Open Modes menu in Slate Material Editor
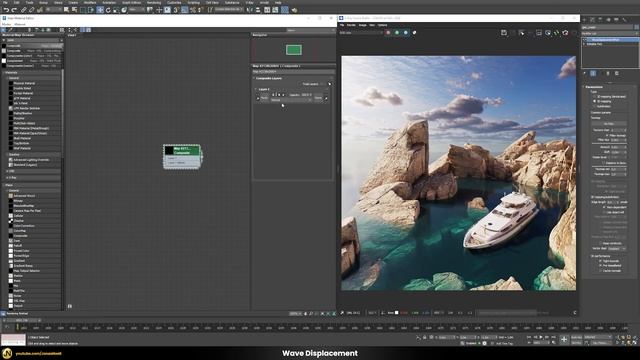The height and width of the screenshot is (360, 640). [x=6, y=24]
